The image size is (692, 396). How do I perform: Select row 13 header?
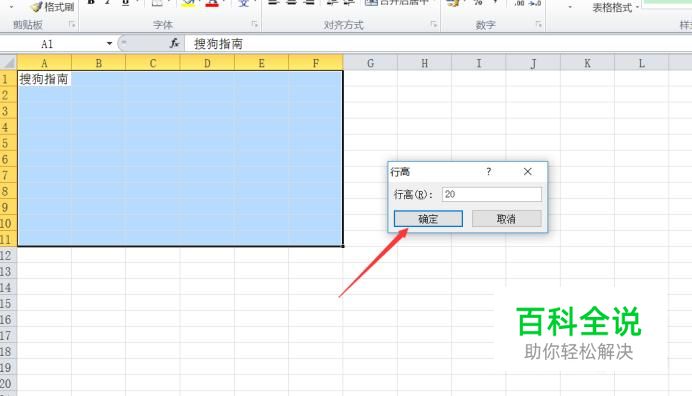[8, 272]
